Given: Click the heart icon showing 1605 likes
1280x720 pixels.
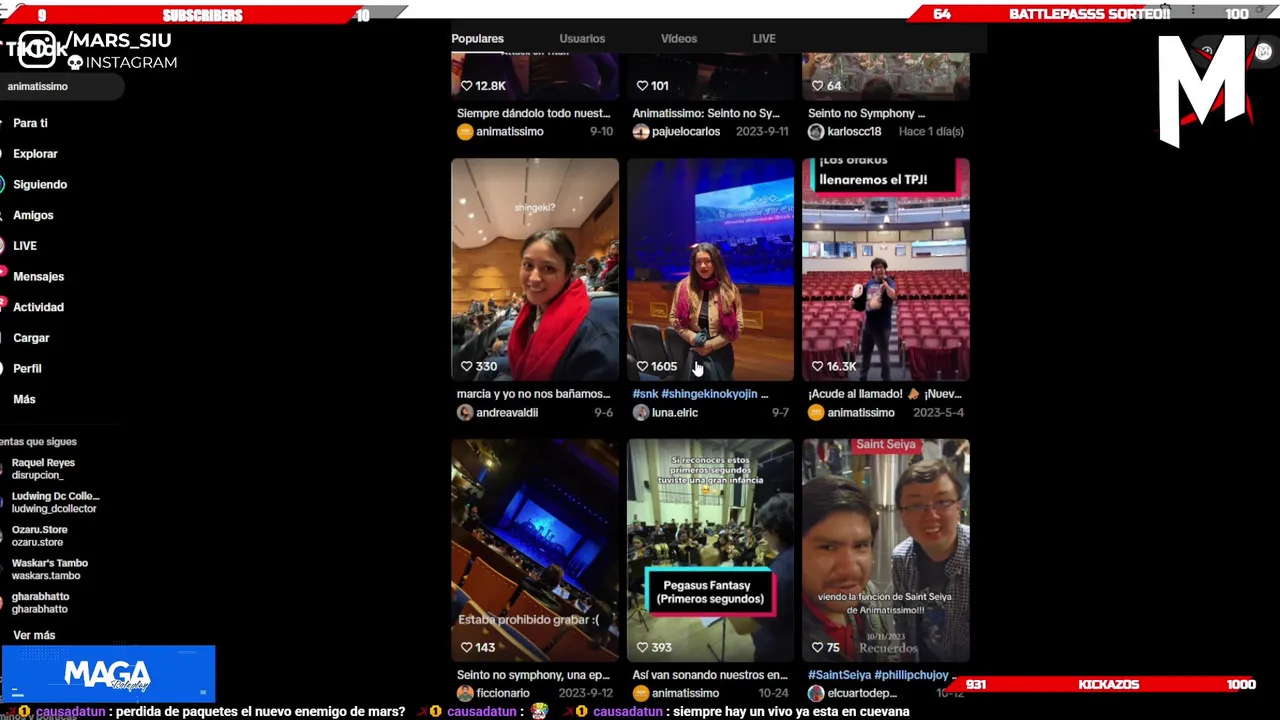Looking at the screenshot, I should pos(642,366).
